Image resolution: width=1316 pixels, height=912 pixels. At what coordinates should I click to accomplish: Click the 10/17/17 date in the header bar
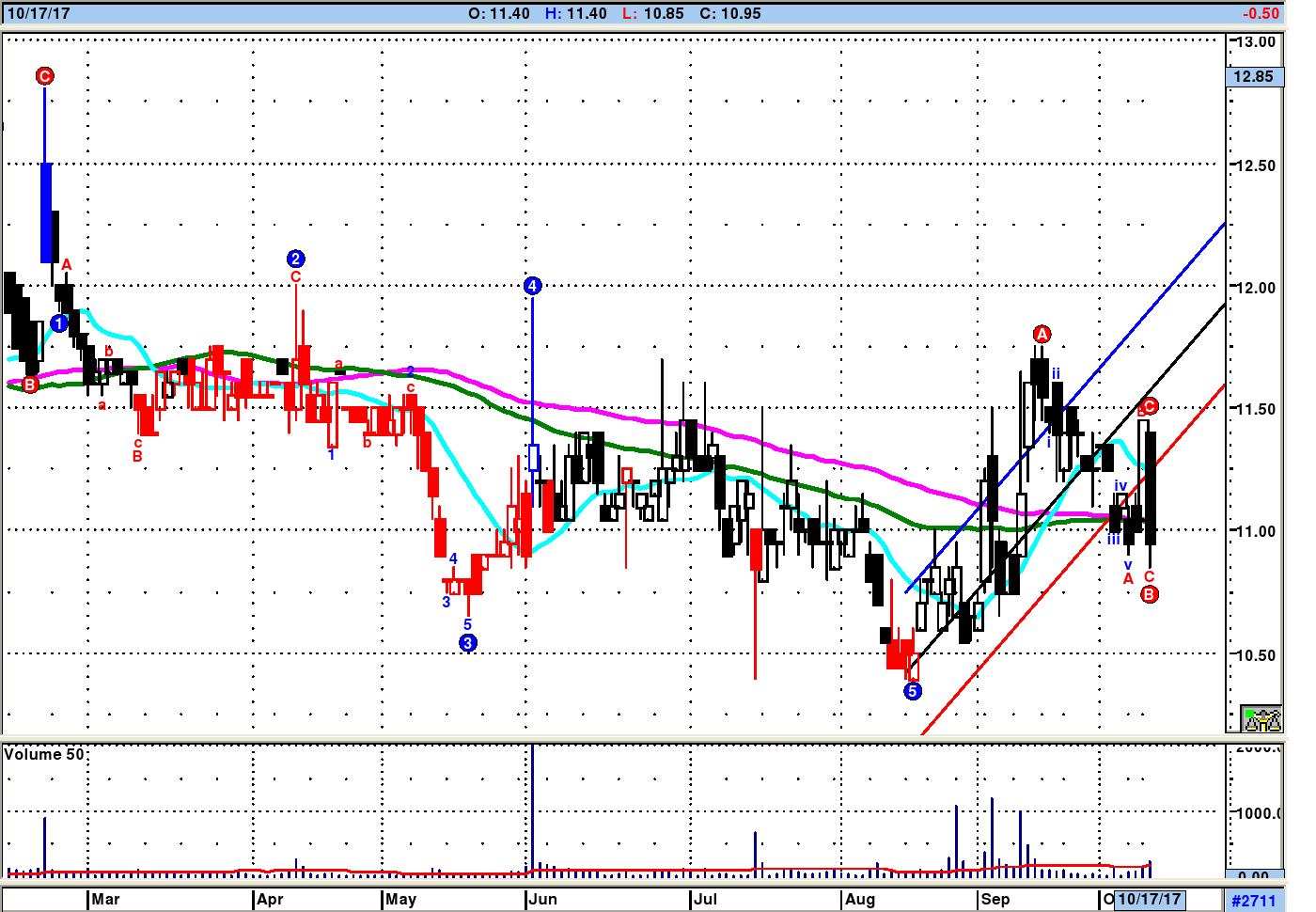tap(39, 14)
